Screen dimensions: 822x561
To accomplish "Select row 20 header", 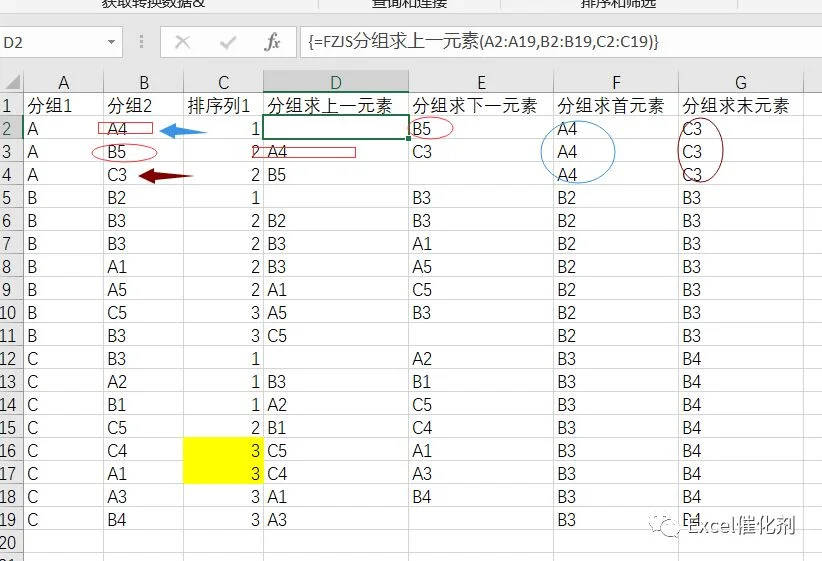I will point(12,542).
